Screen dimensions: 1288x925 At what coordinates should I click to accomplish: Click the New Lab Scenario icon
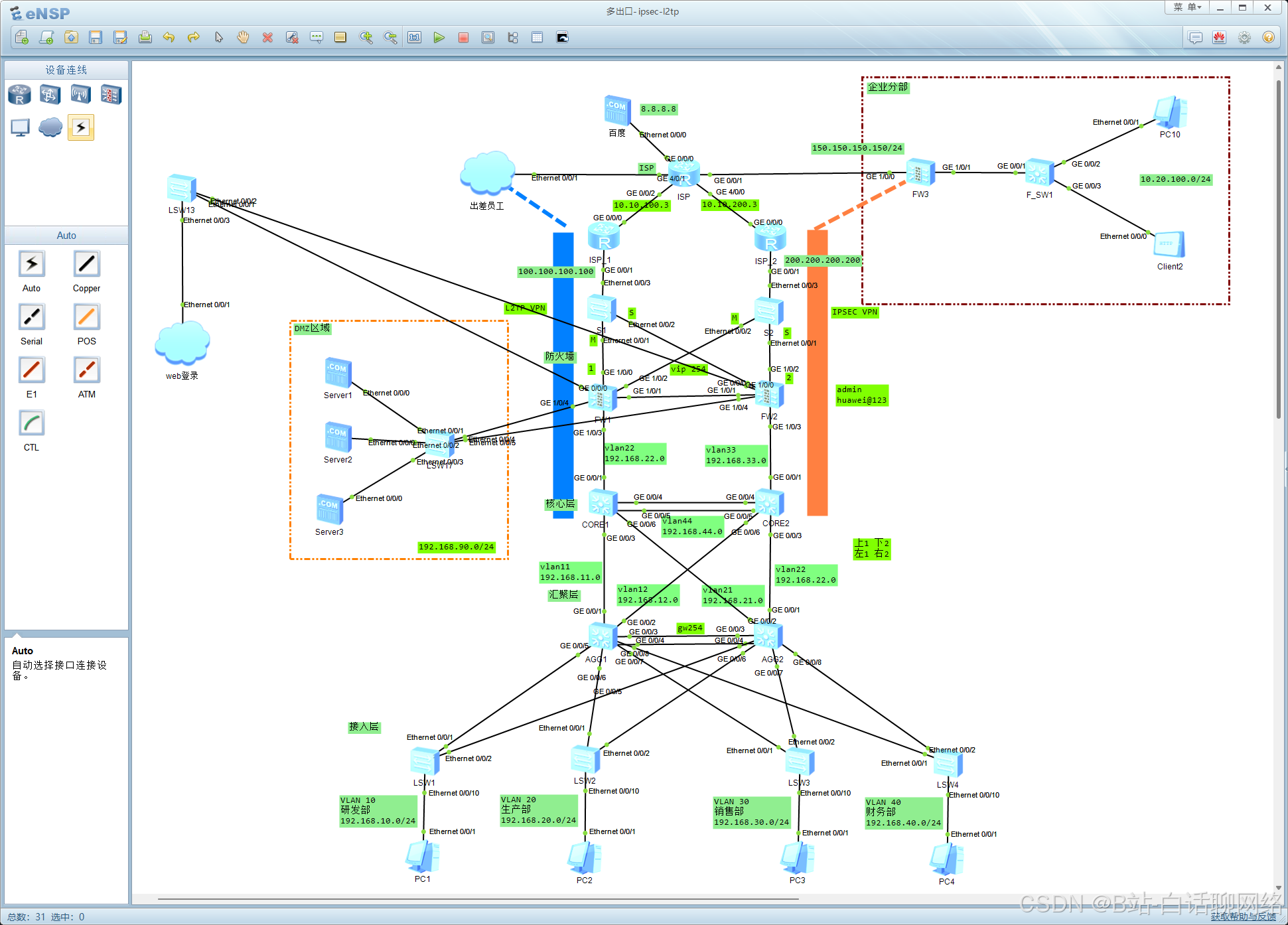point(46,37)
